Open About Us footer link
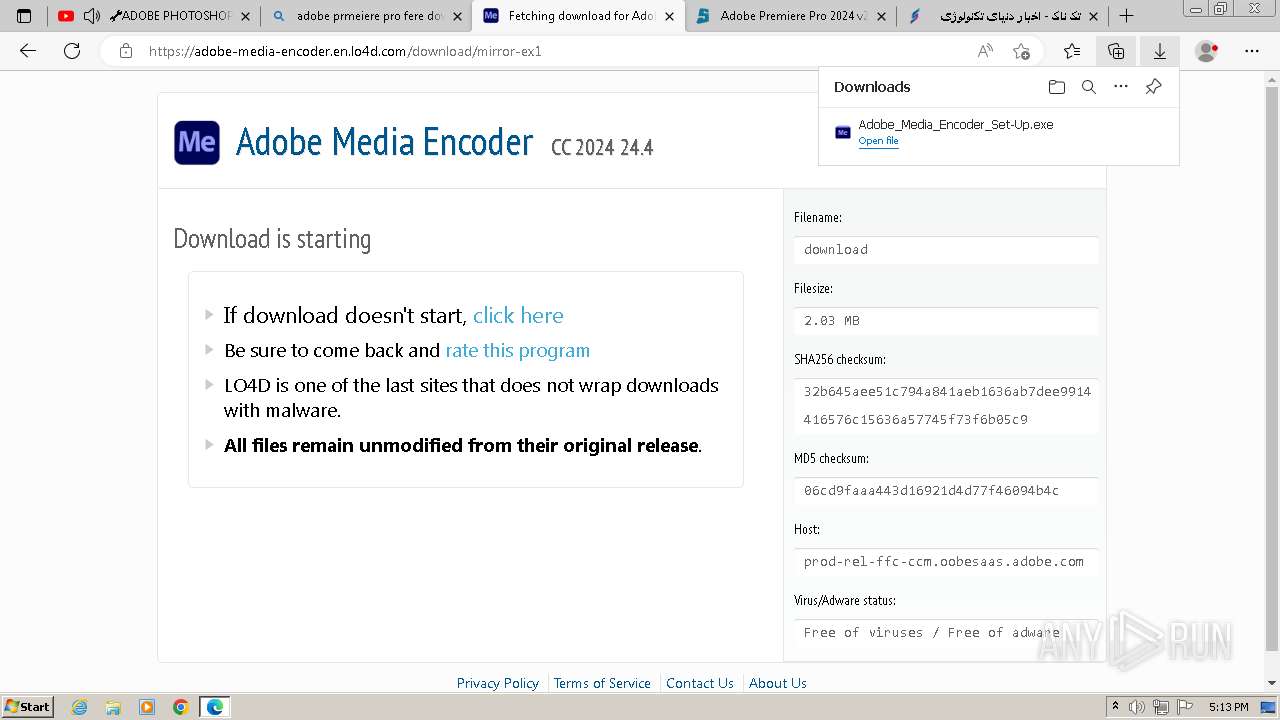 [x=778, y=683]
